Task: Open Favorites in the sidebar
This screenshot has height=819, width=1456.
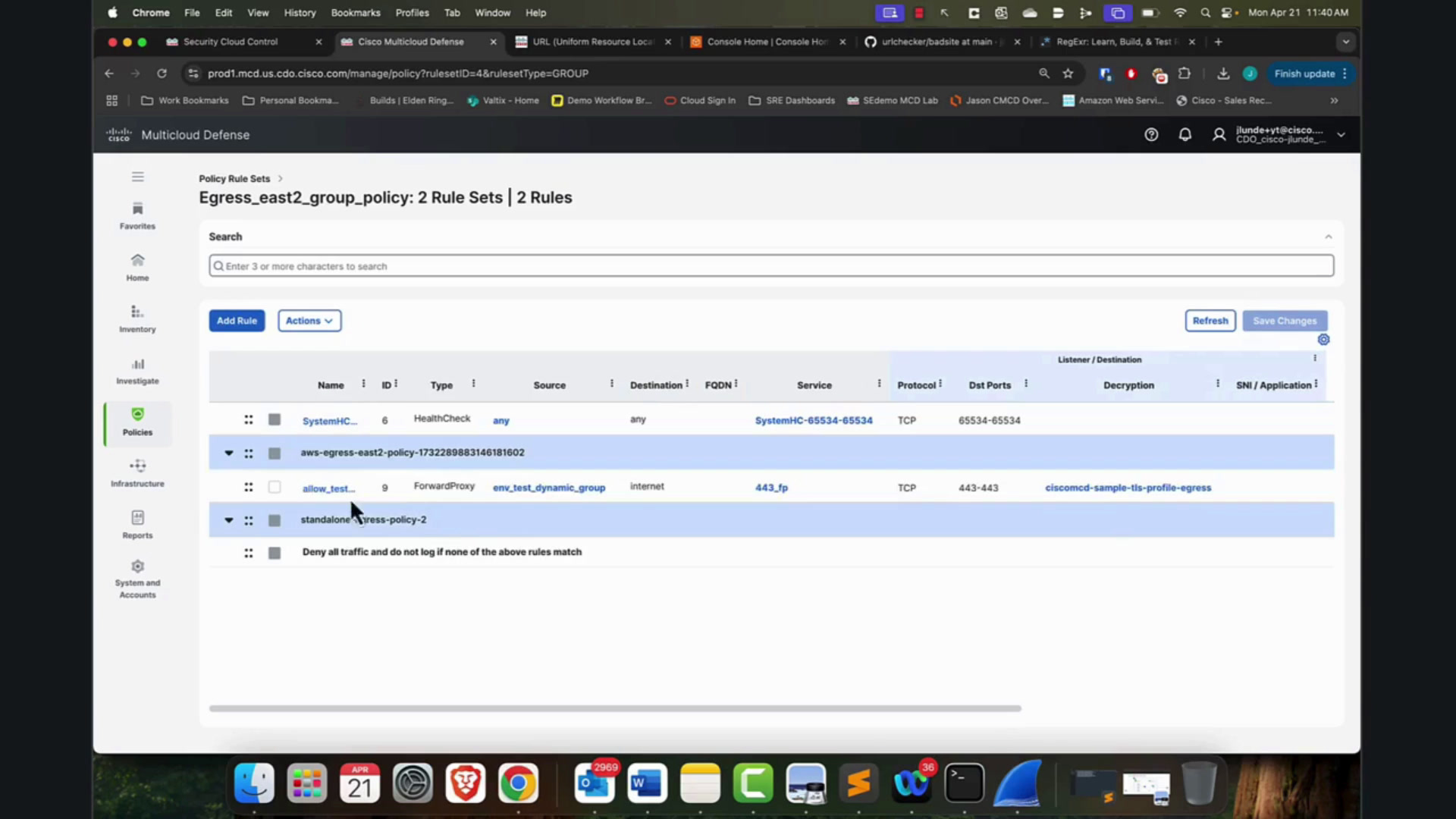Action: pyautogui.click(x=137, y=215)
